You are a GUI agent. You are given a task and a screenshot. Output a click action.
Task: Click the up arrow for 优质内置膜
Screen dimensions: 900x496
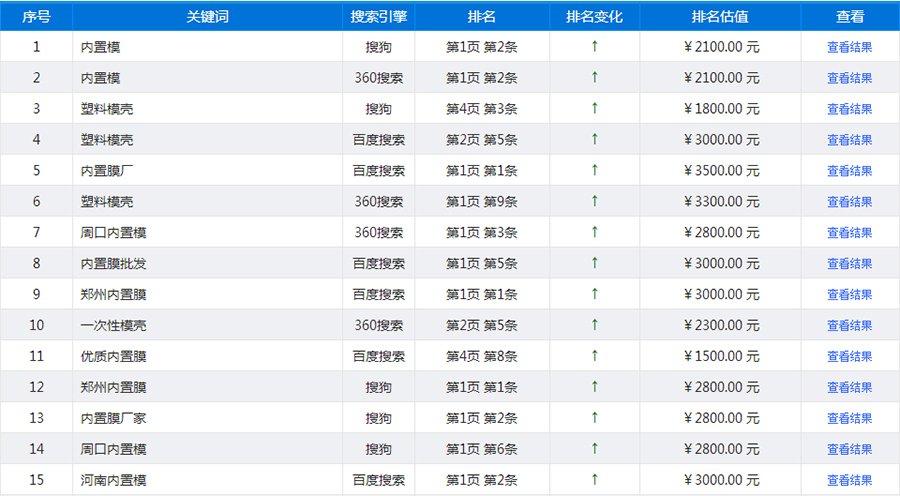tap(594, 356)
